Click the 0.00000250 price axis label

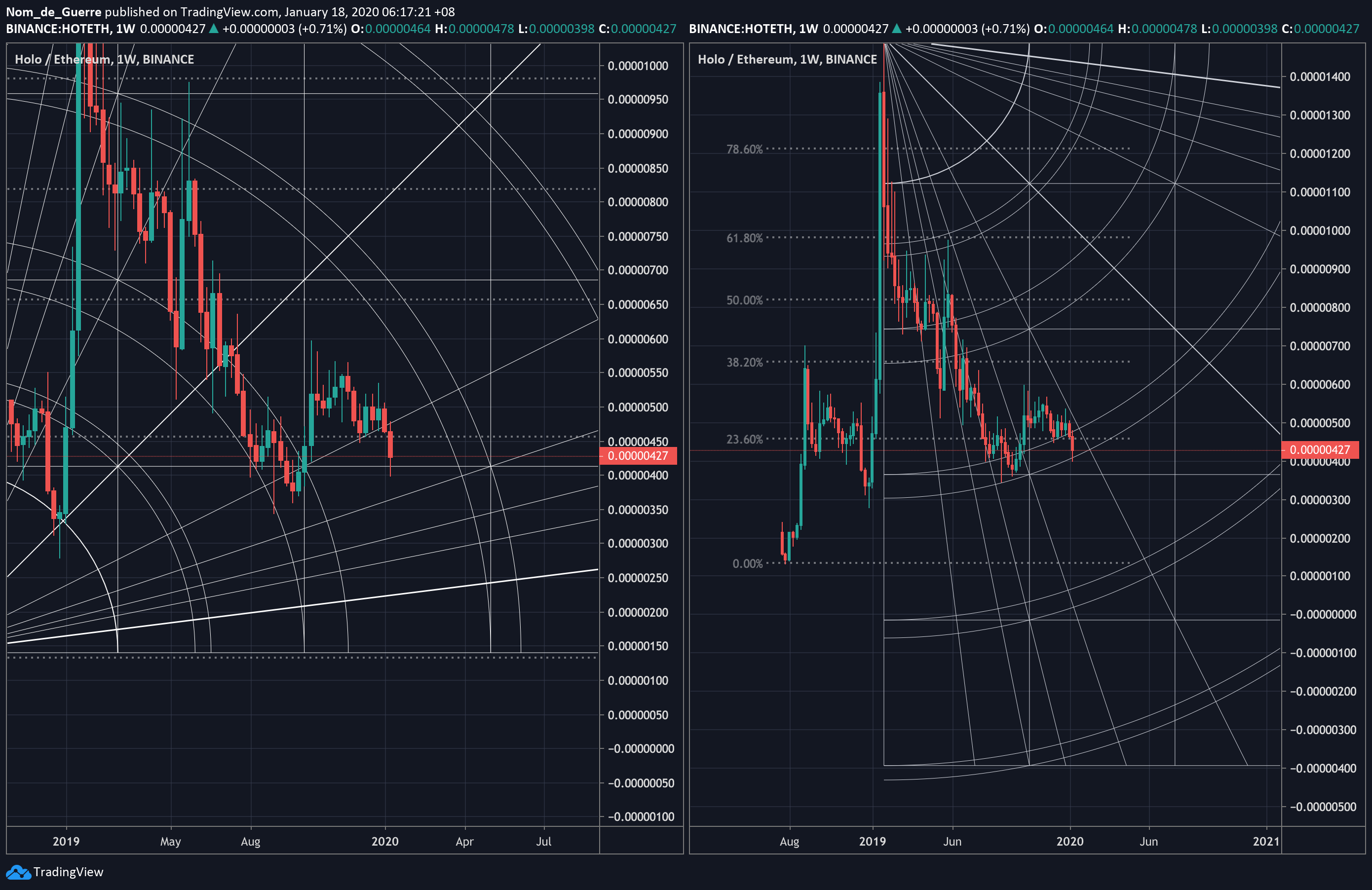tap(638, 578)
